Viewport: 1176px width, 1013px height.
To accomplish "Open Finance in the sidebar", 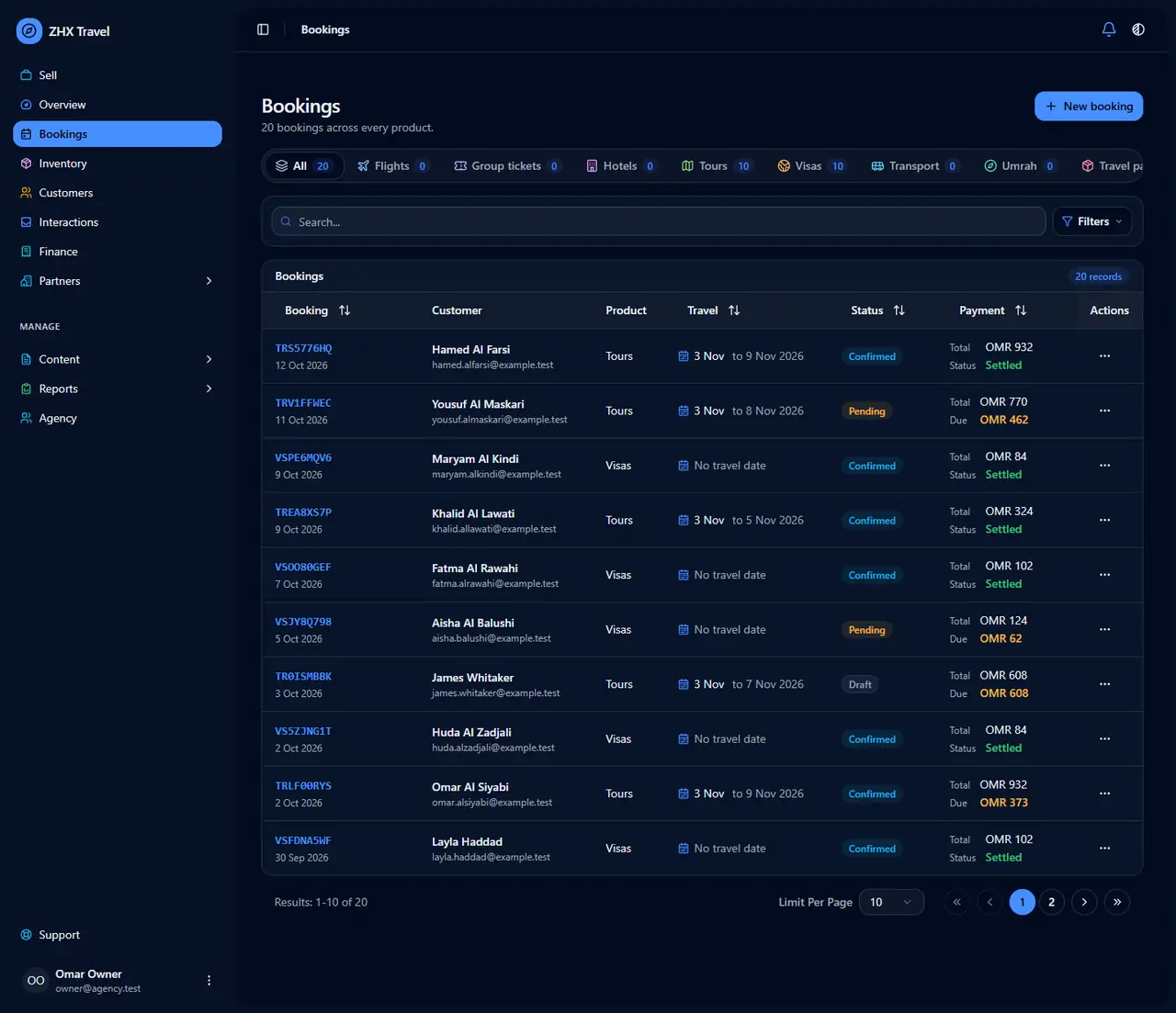I will pos(118,252).
